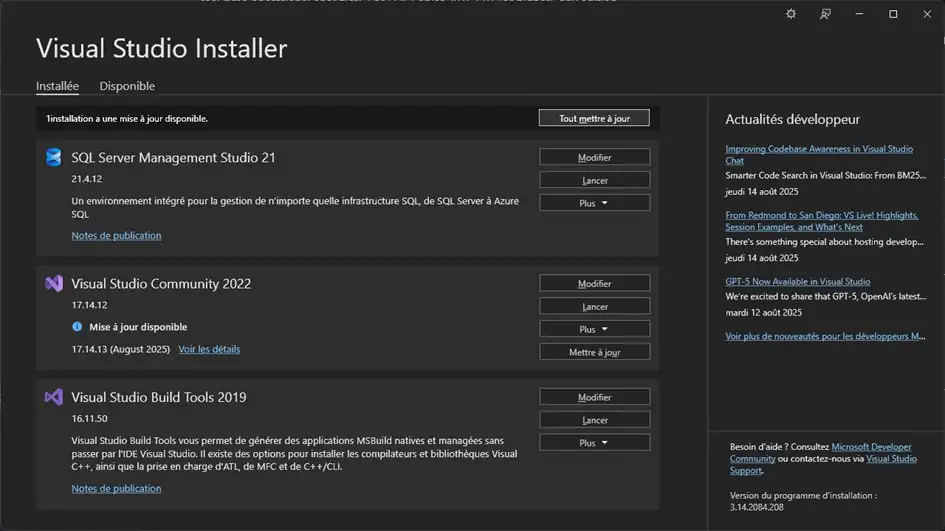Viewport: 945px width, 531px height.
Task: Open Voir les détails link for version 17.14.13
Action: pyautogui.click(x=209, y=349)
